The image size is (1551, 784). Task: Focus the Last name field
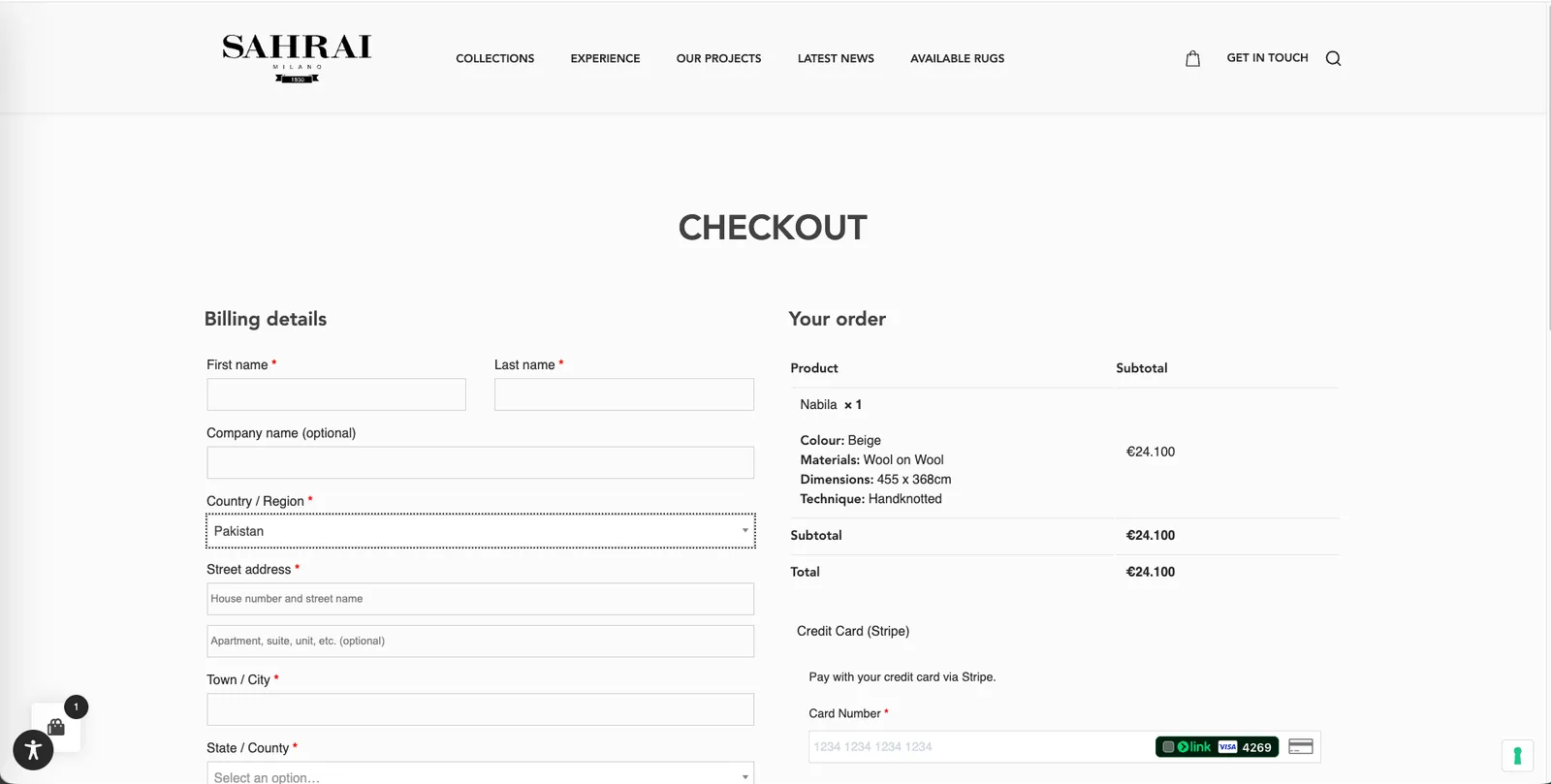[624, 394]
